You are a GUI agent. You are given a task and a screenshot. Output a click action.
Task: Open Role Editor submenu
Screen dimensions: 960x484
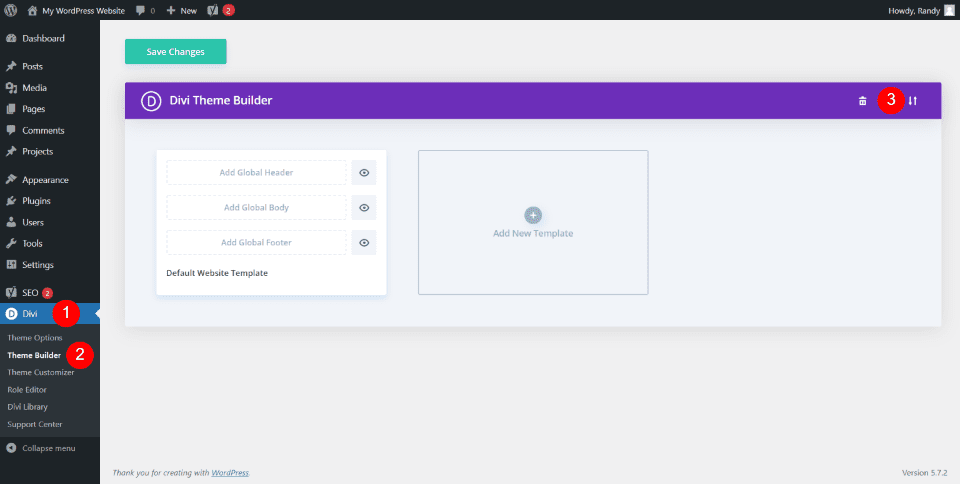27,389
